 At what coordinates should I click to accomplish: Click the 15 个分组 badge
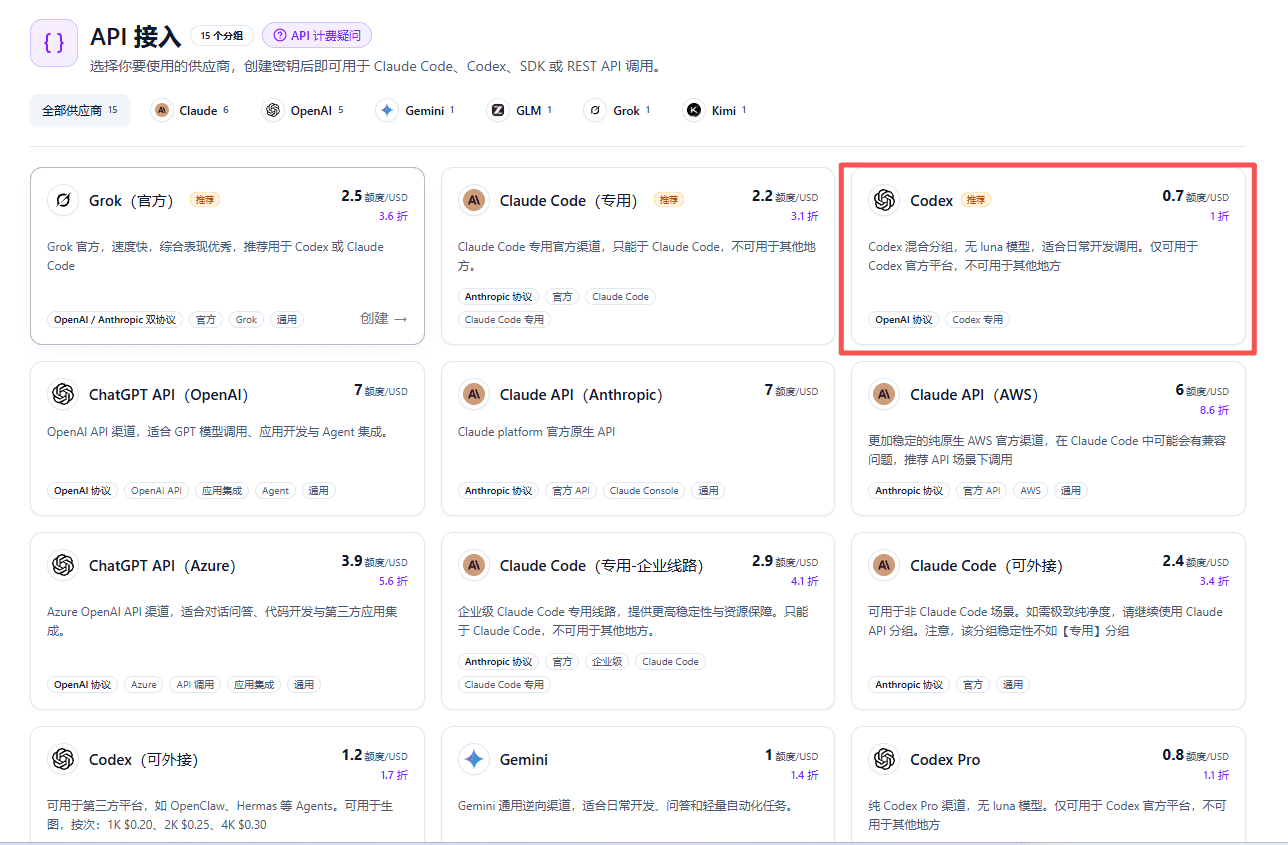222,36
